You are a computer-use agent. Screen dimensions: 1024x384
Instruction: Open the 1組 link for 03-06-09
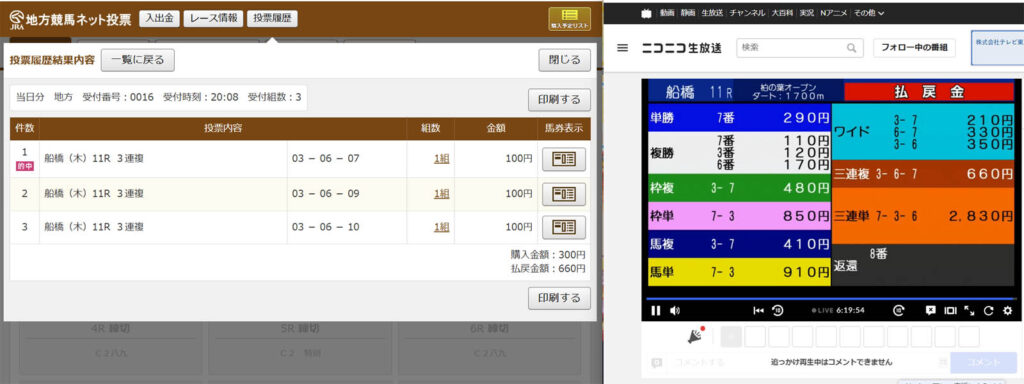click(x=441, y=194)
